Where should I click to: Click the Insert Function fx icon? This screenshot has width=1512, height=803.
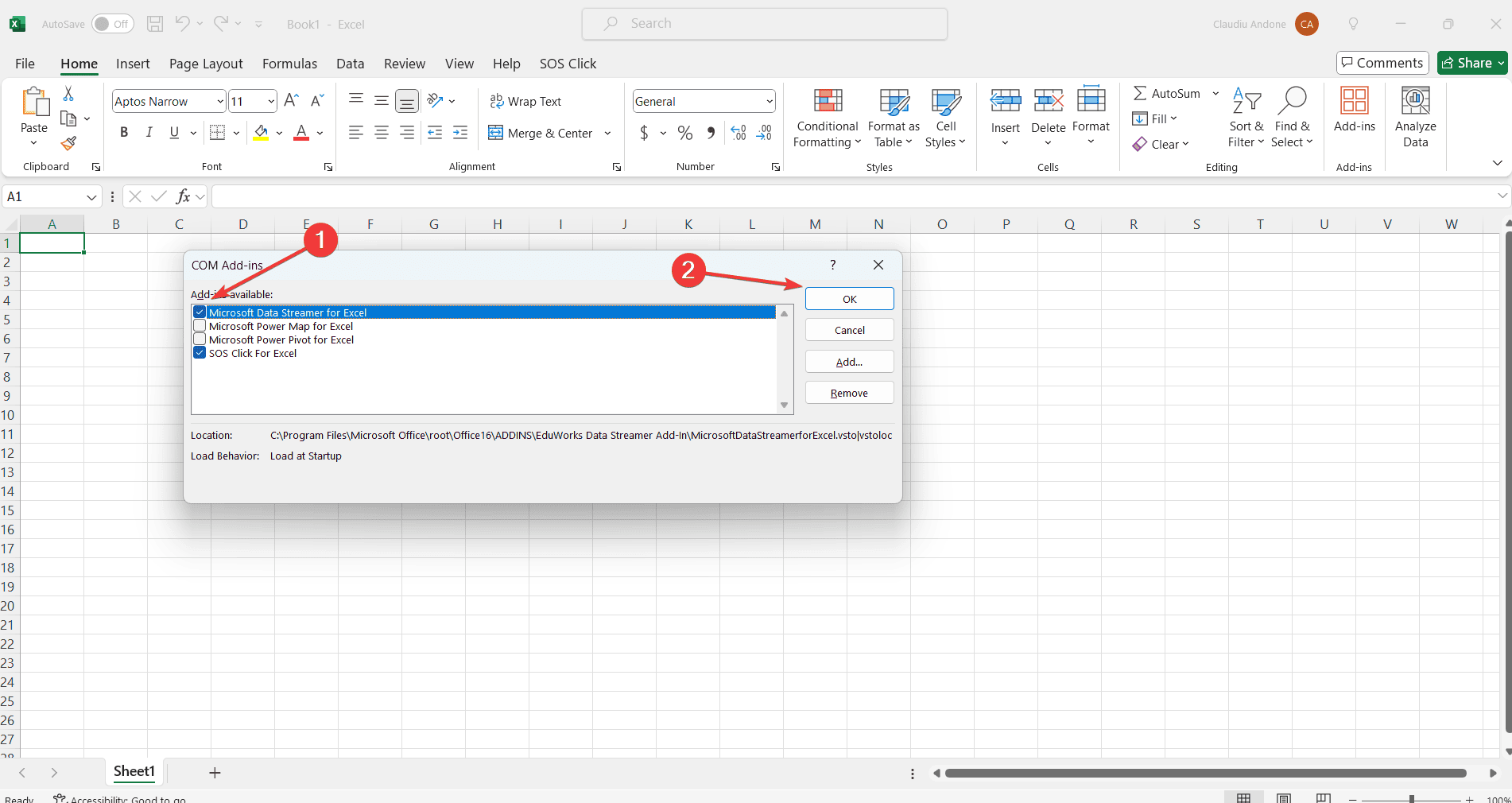click(183, 196)
